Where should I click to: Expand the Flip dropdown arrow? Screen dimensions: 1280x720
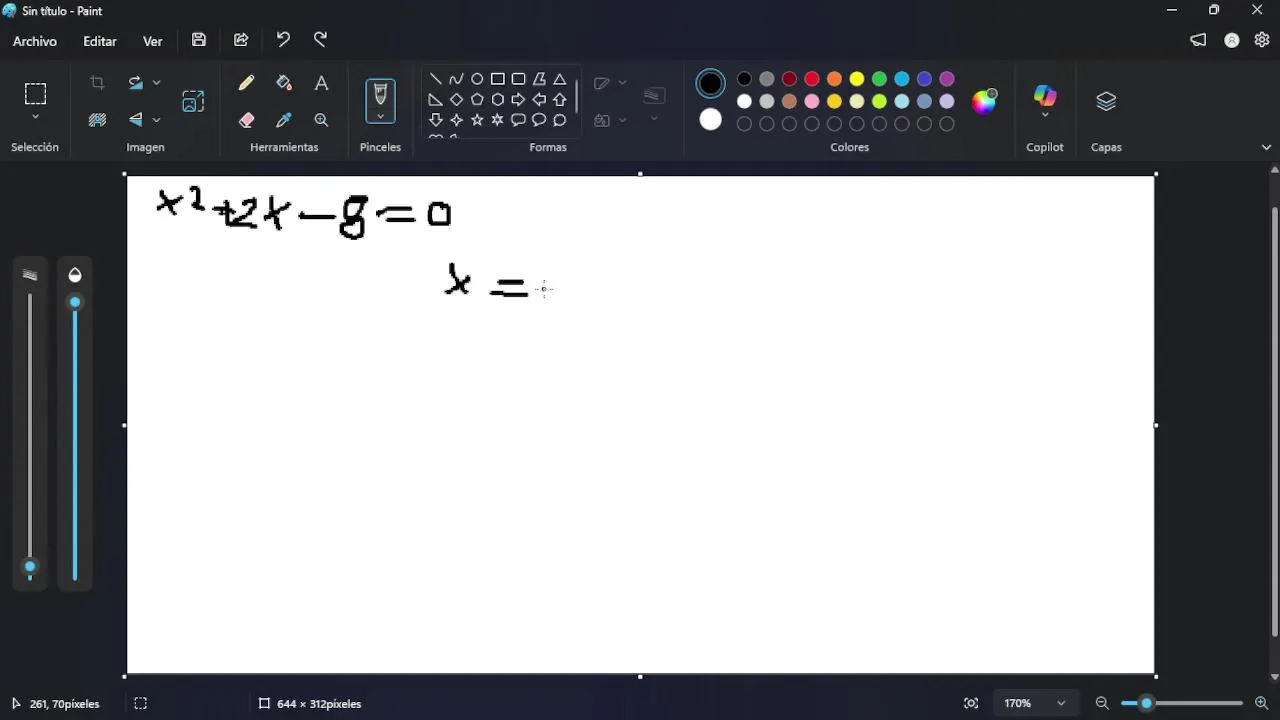tap(157, 120)
